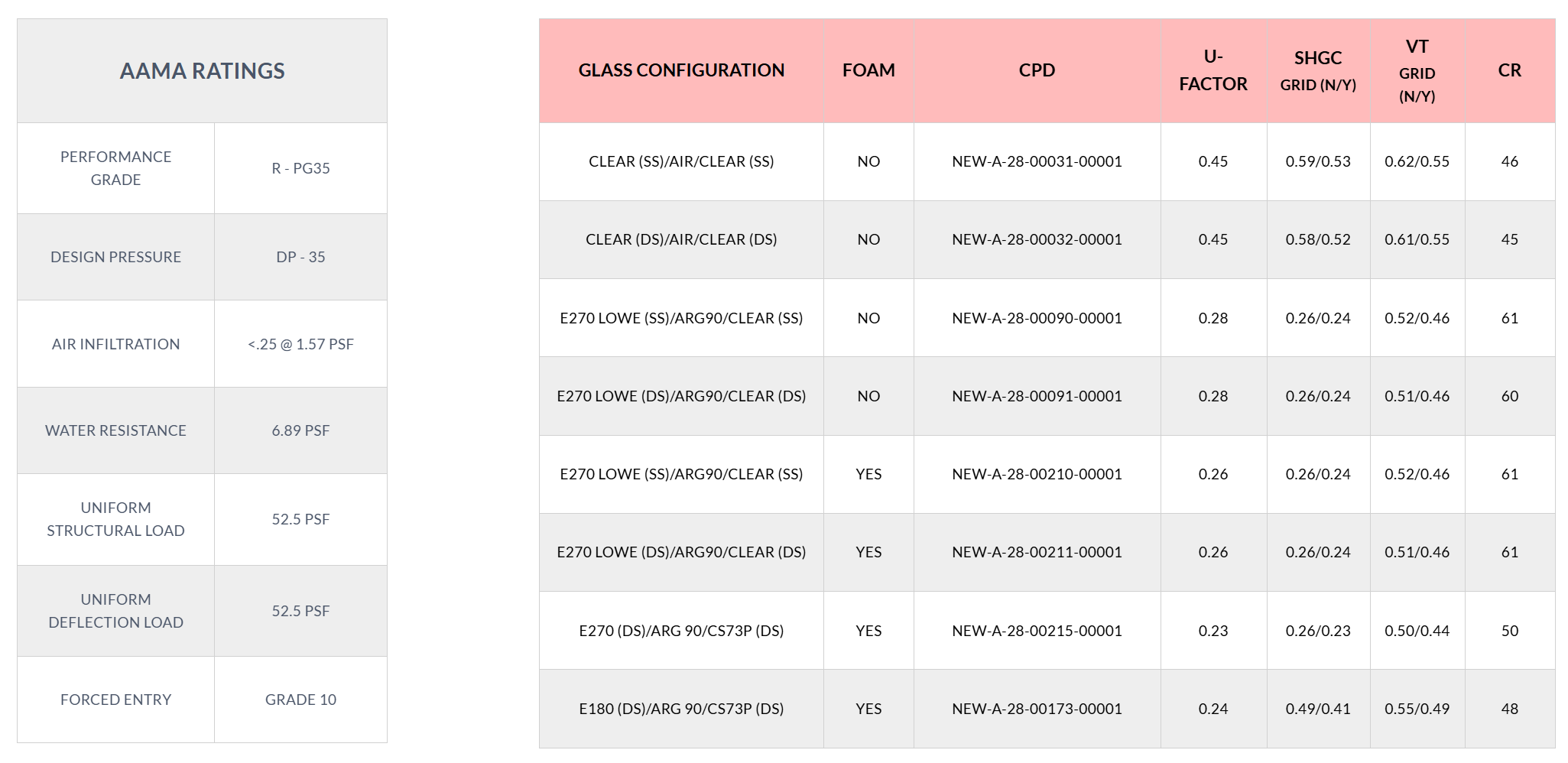Click the E180 (DS)/ARG 90/CS73P (DS) cell
The height and width of the screenshot is (763, 1568).
681,709
